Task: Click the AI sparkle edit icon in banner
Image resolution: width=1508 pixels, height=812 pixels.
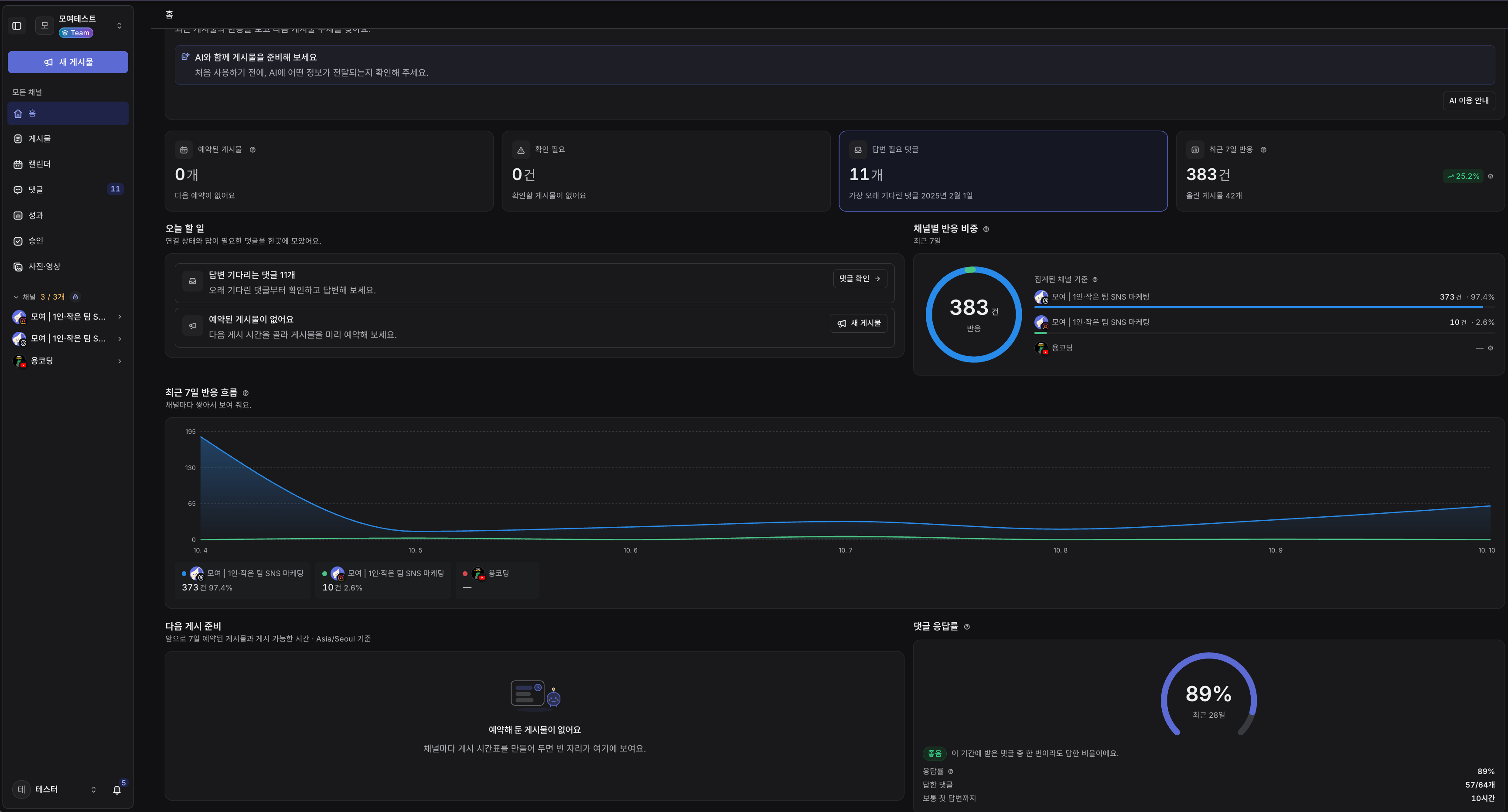Action: 186,57
